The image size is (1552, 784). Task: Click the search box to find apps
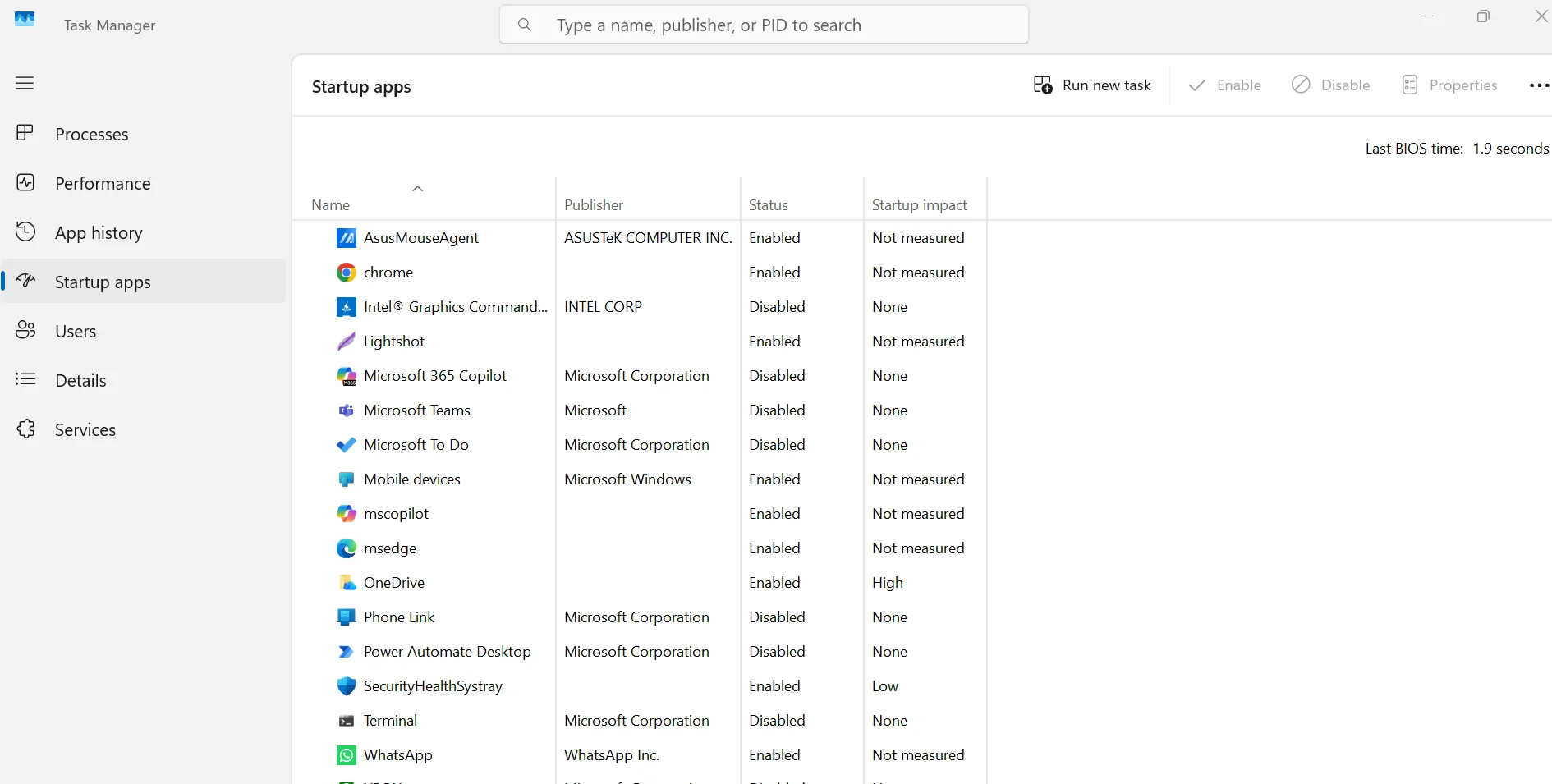click(x=764, y=25)
